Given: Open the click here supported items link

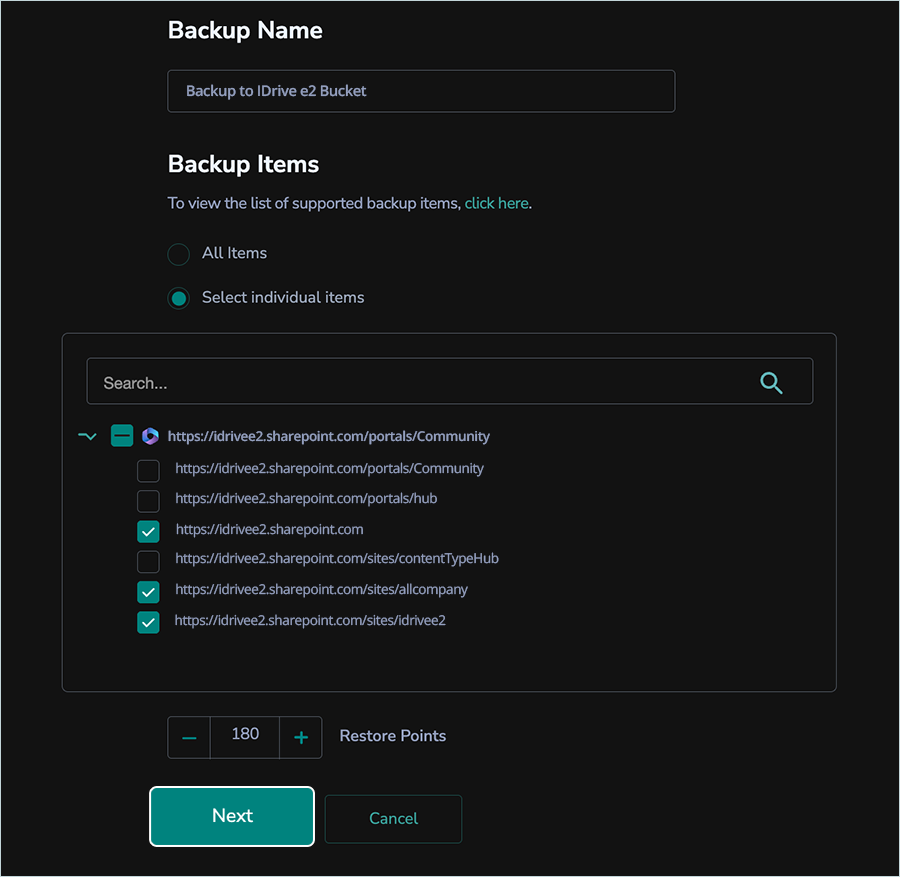Looking at the screenshot, I should pos(496,203).
